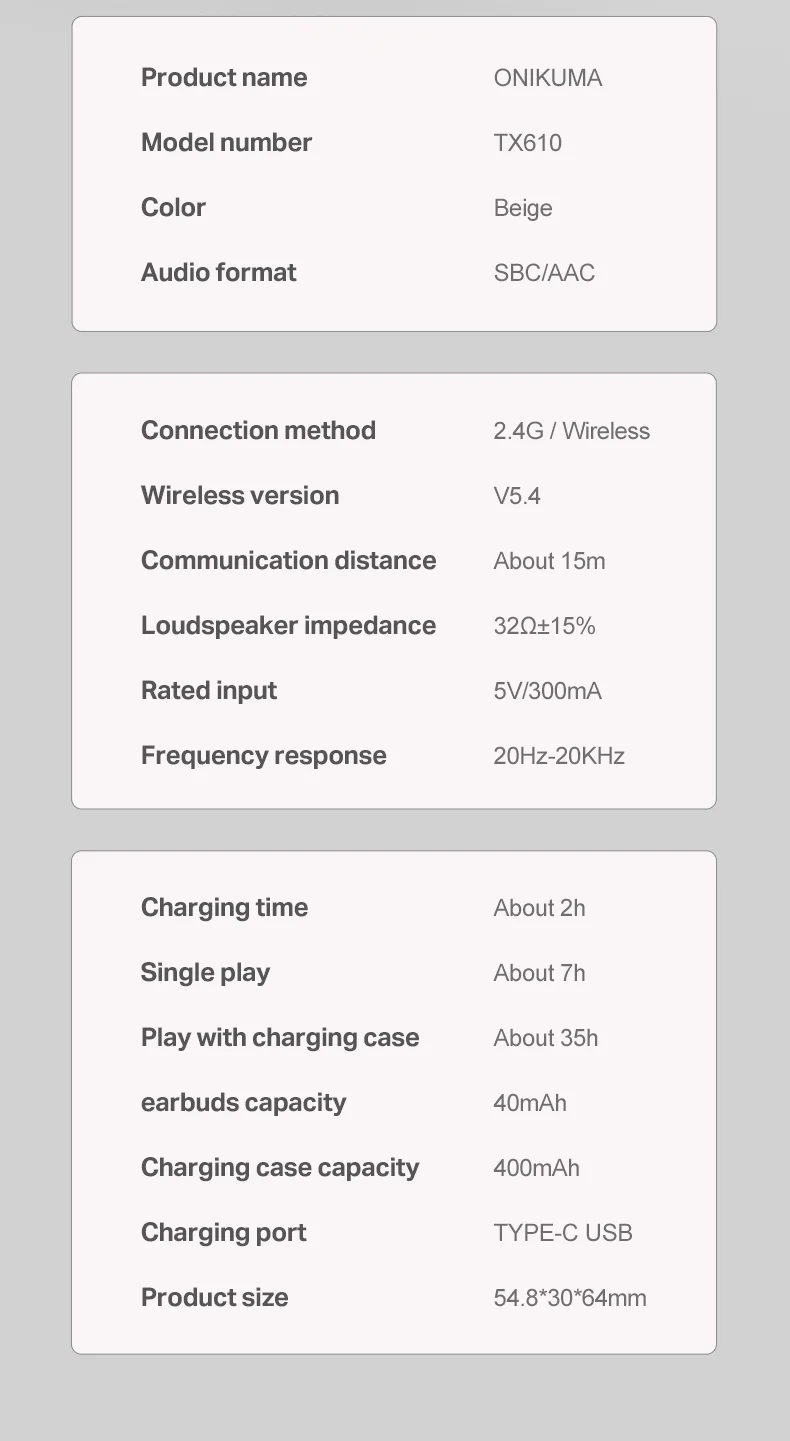Screen dimensions: 790x1441
Task: Click the Model number label
Action: click(226, 143)
